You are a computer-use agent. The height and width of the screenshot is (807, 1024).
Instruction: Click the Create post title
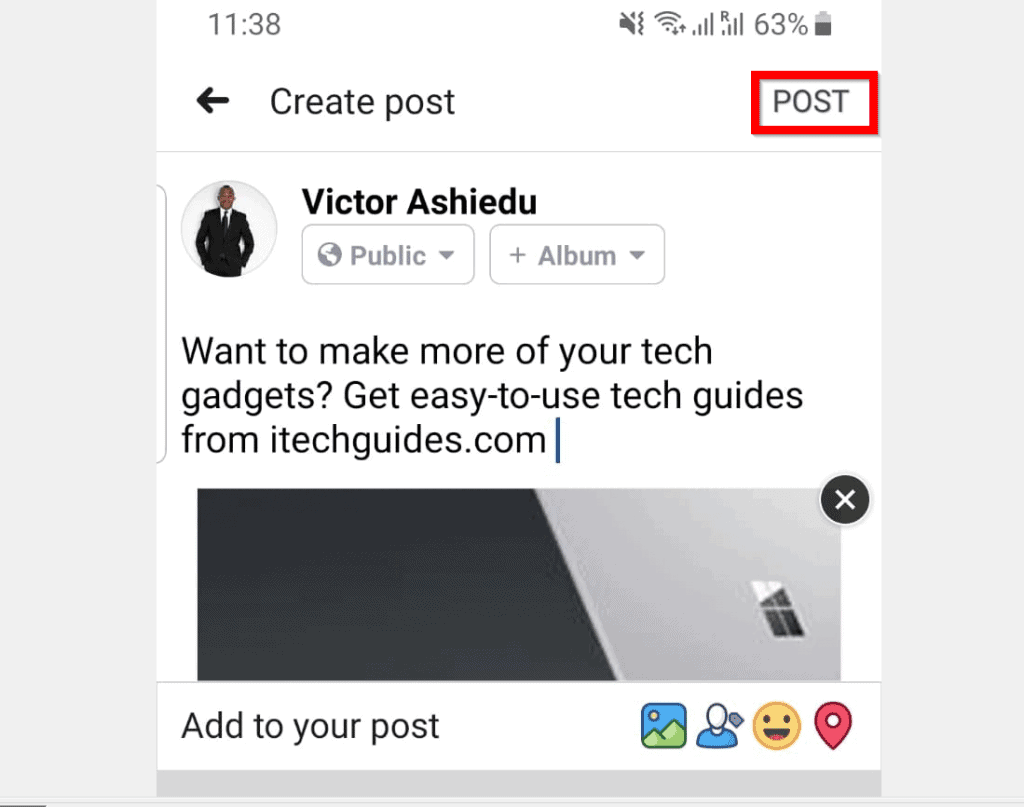(362, 102)
